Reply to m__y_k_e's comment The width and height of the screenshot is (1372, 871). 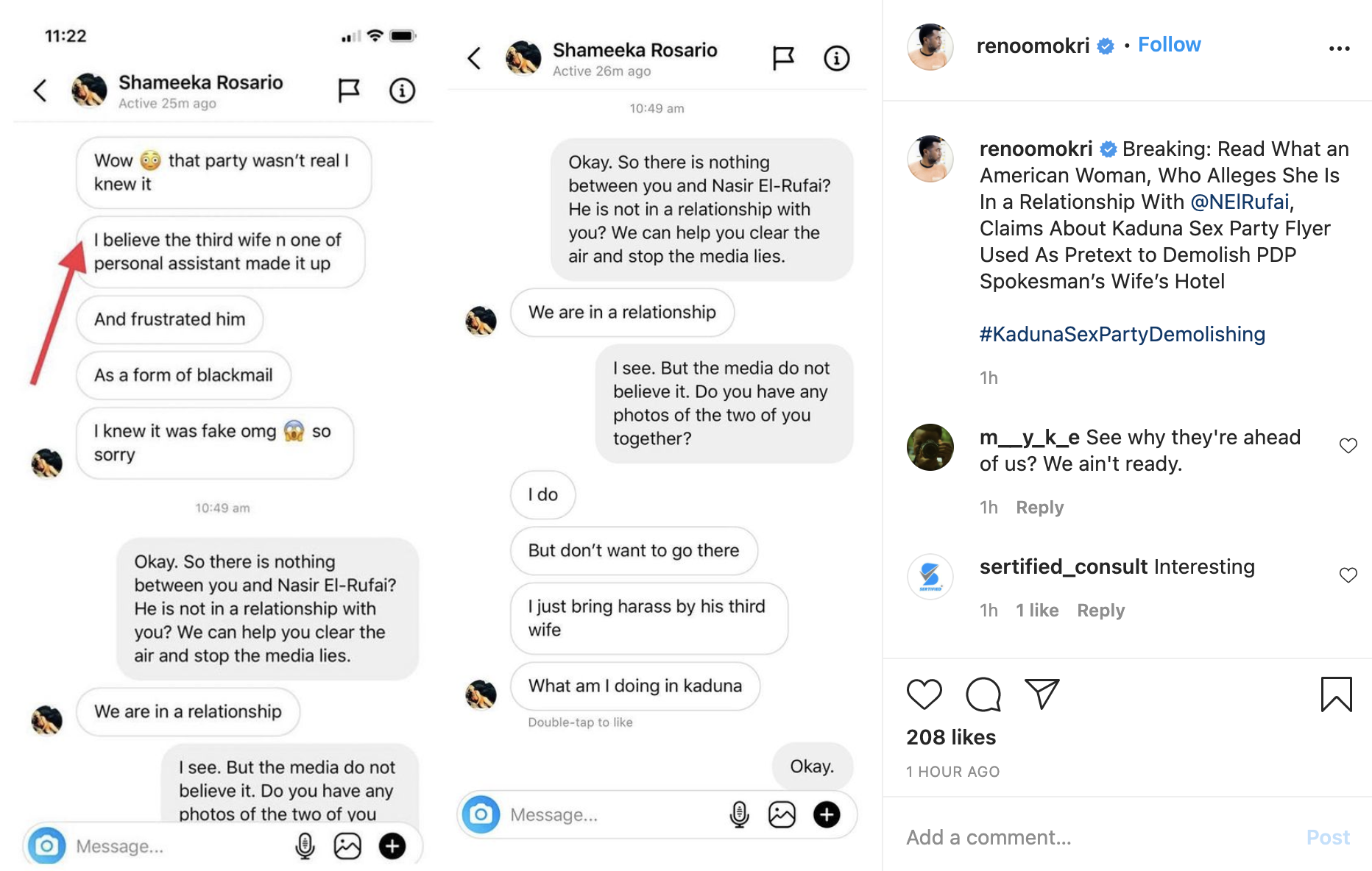1039,508
